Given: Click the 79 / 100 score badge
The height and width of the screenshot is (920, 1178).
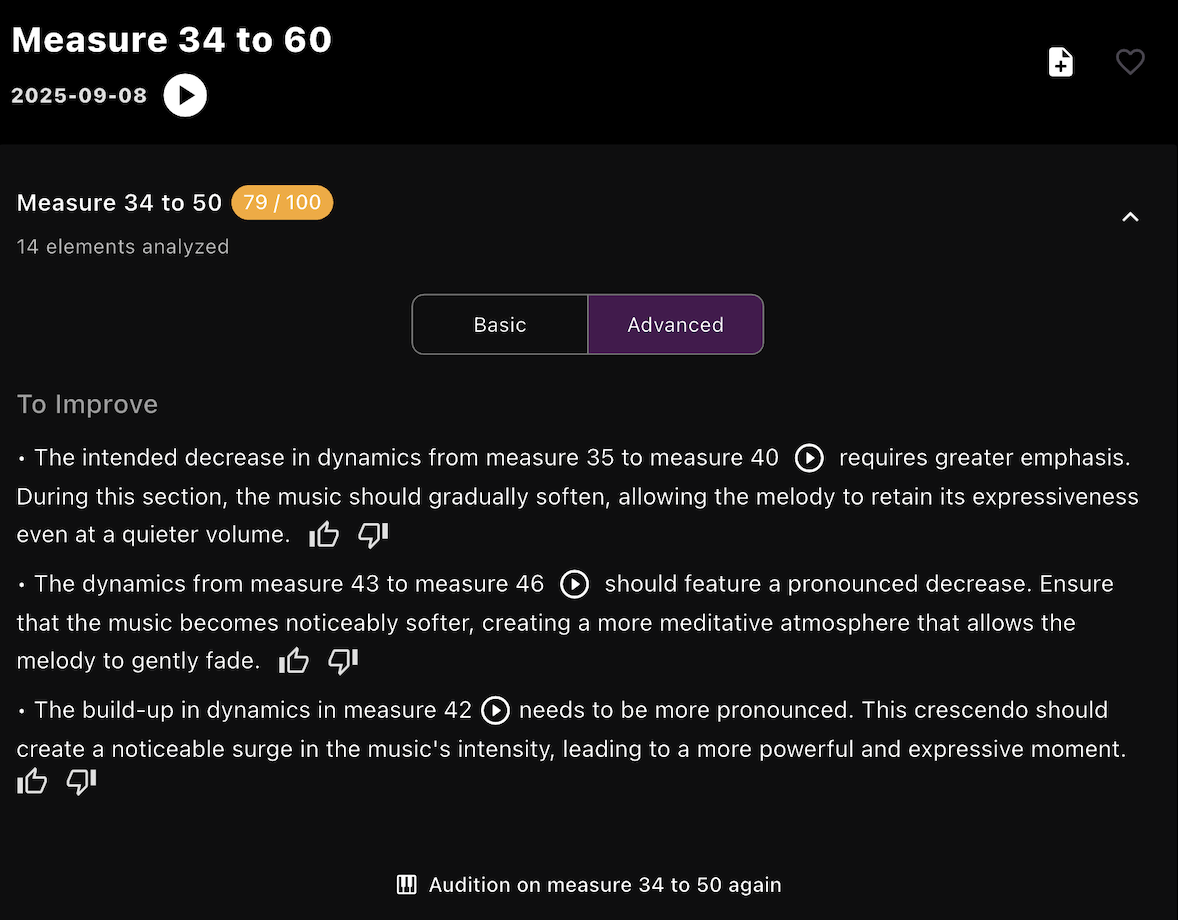Looking at the screenshot, I should (282, 203).
